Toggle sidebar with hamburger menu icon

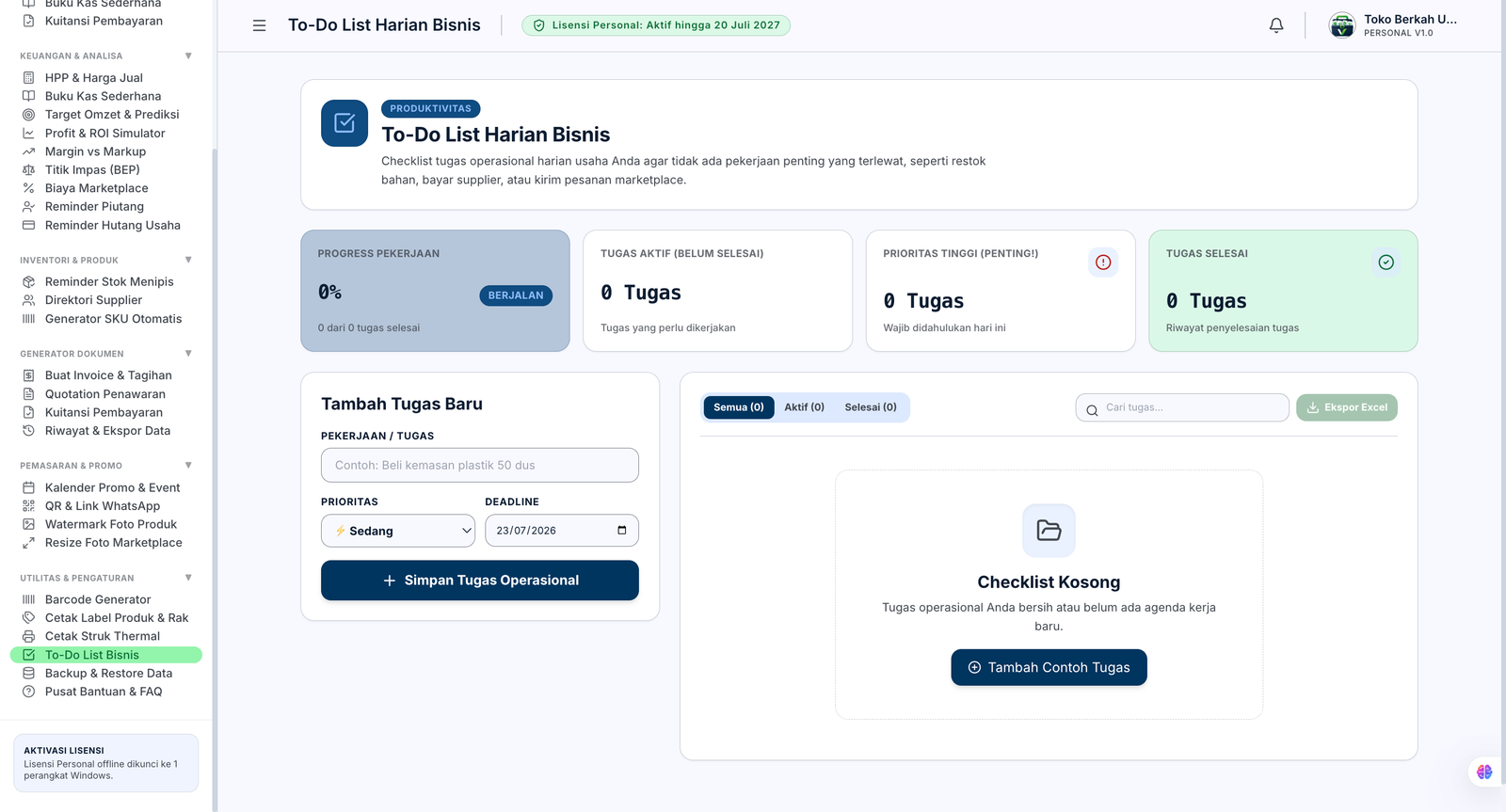[x=259, y=25]
